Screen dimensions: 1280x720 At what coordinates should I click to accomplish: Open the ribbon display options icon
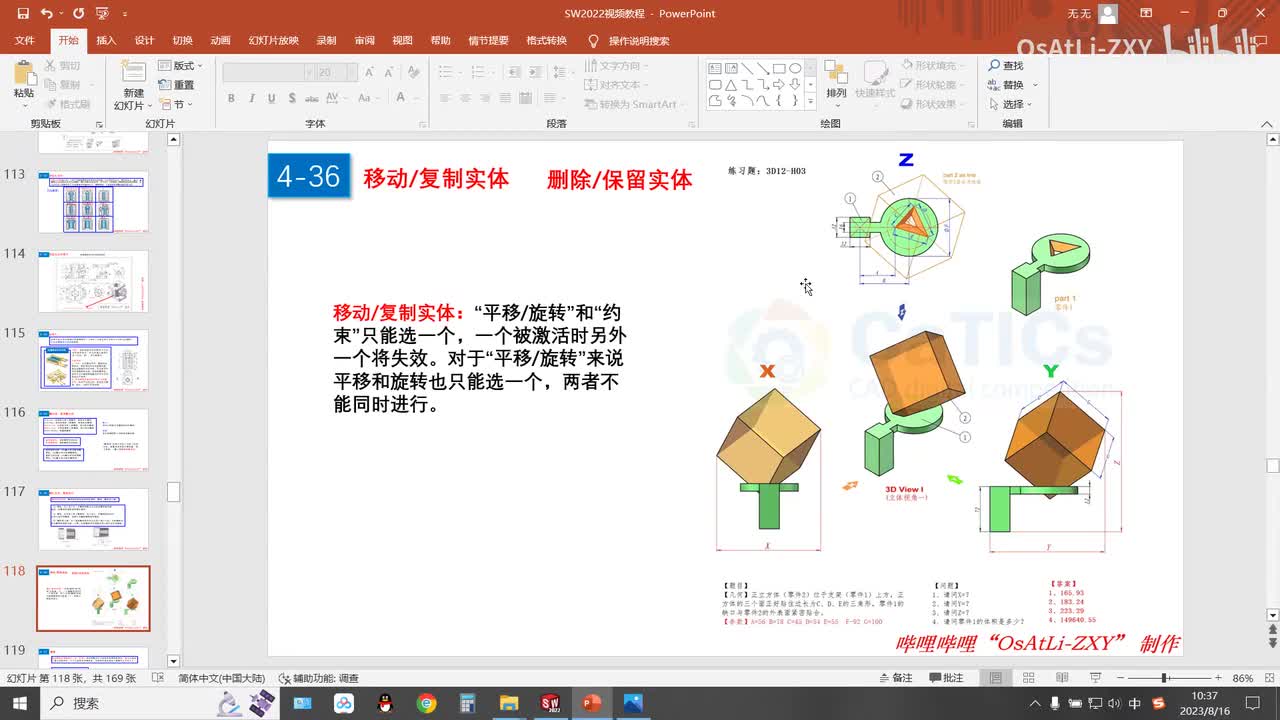(1144, 14)
